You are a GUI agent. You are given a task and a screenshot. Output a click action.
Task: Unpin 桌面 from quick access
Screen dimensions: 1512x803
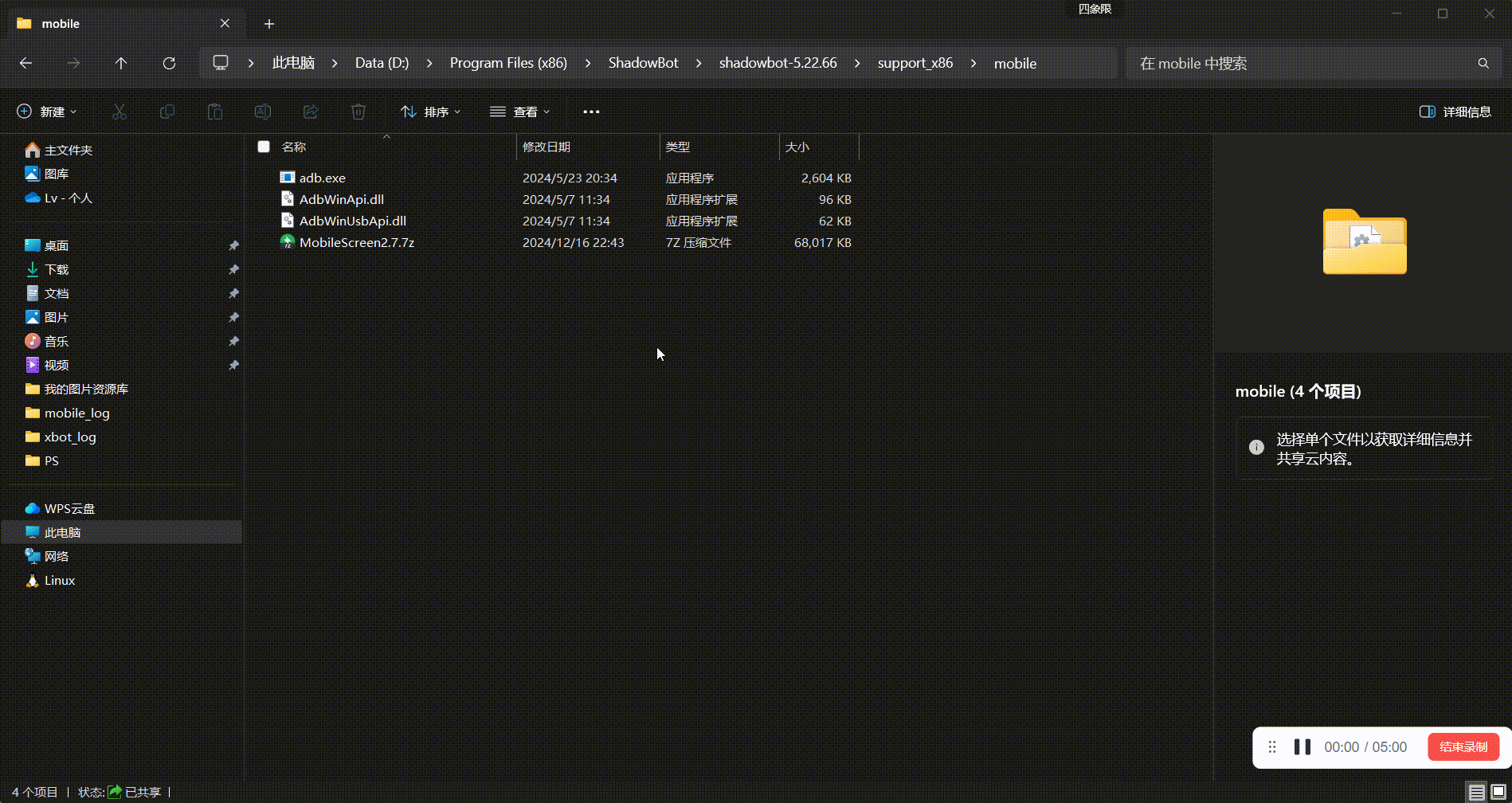pyautogui.click(x=233, y=245)
